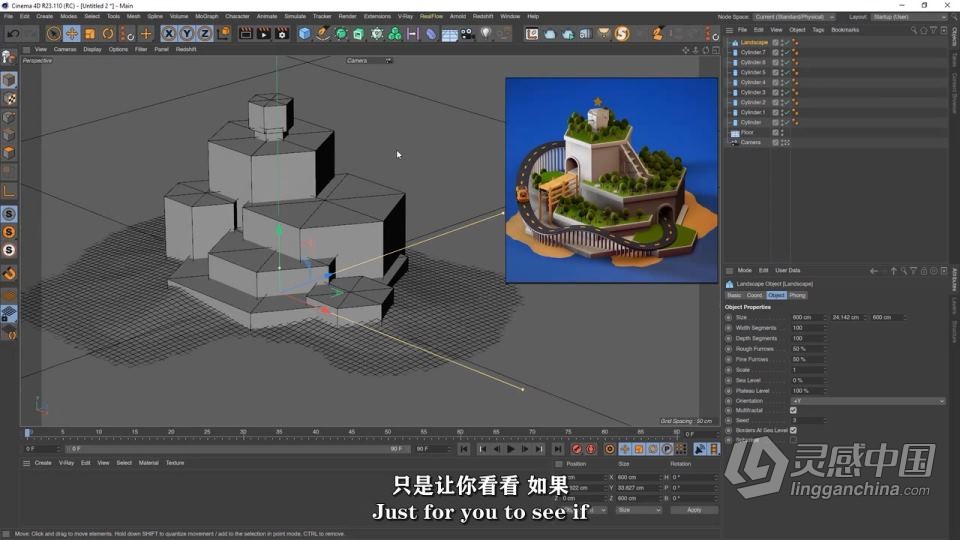Viewport: 960px width, 540px height.
Task: Open the Material manager Create menu
Action: [x=43, y=463]
